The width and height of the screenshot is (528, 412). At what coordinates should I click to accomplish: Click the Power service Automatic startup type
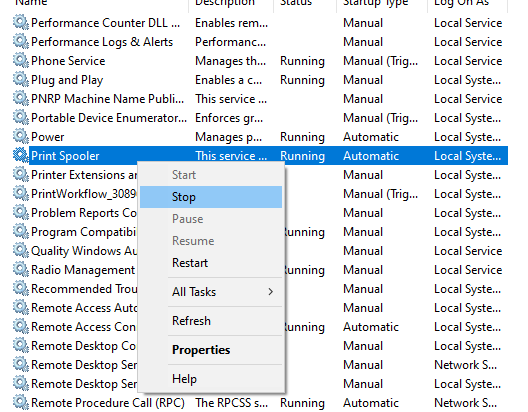(x=371, y=137)
